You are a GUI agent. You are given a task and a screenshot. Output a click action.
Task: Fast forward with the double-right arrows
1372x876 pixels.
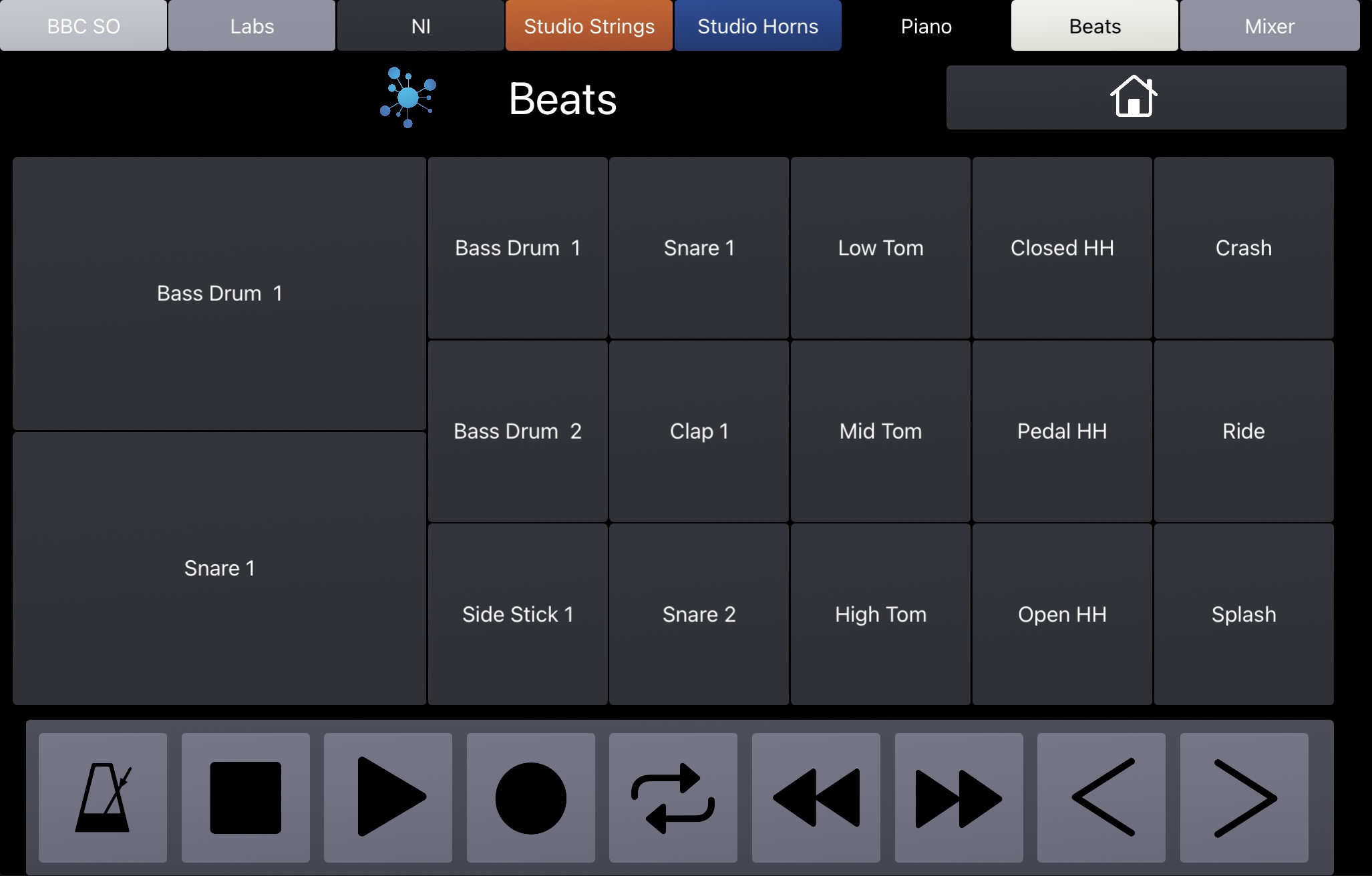point(959,798)
